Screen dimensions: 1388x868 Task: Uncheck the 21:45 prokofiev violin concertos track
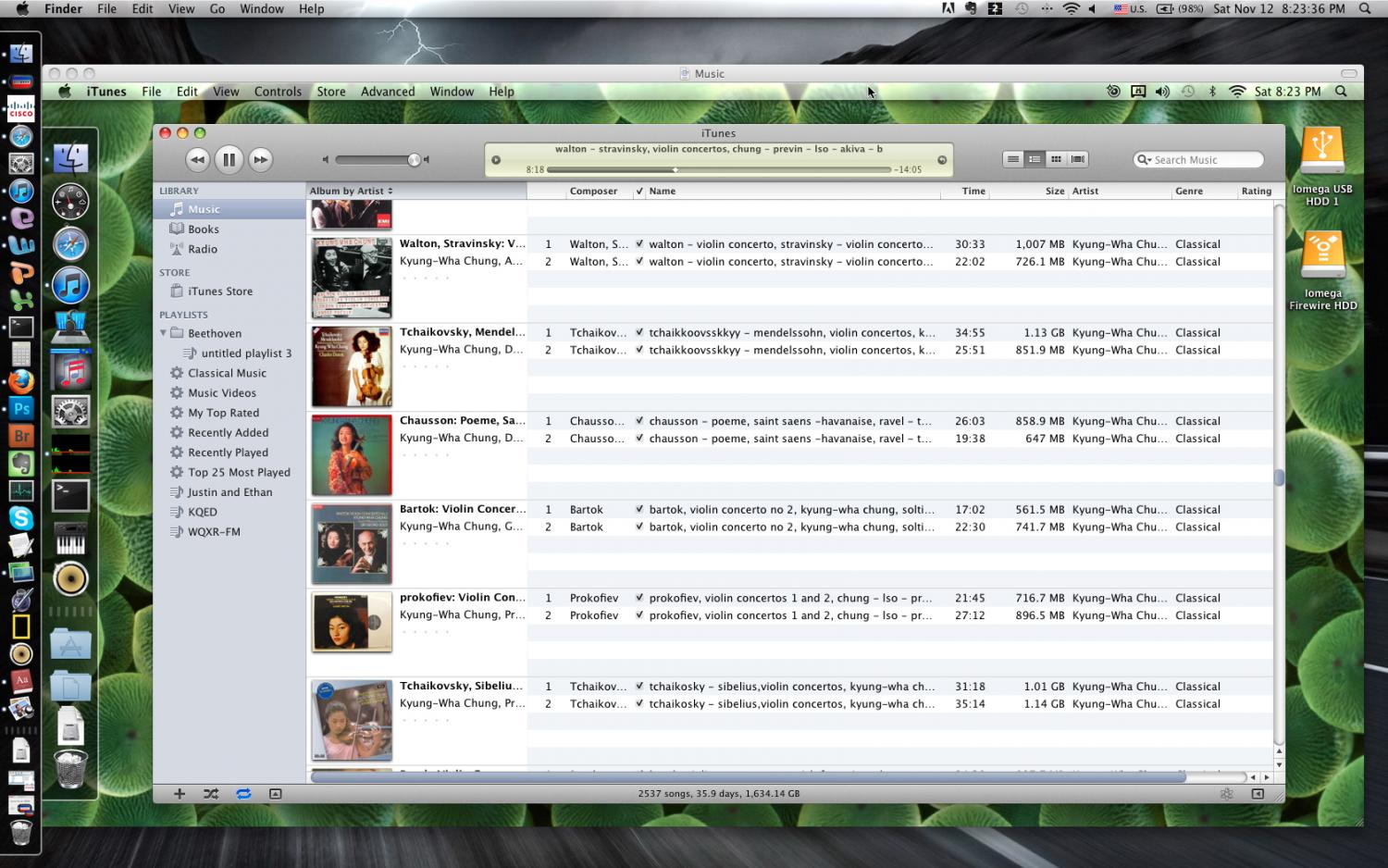coord(639,598)
